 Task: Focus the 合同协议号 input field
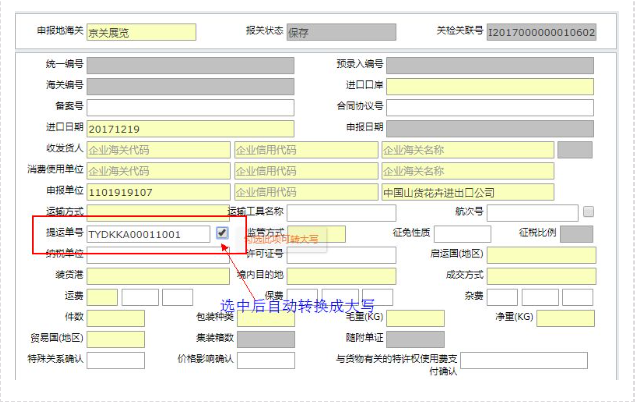point(490,108)
